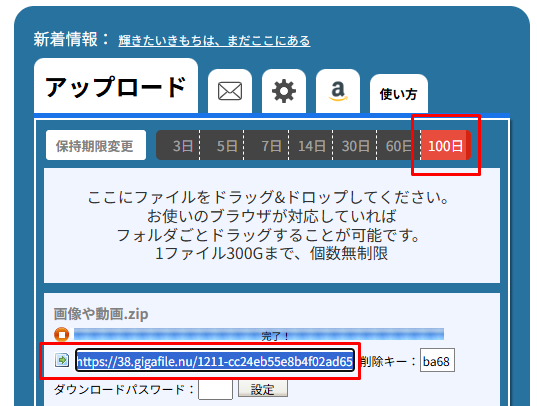Image resolution: width=537 pixels, height=406 pixels.
Task: Open the mail envelope tab
Action: coord(230,91)
